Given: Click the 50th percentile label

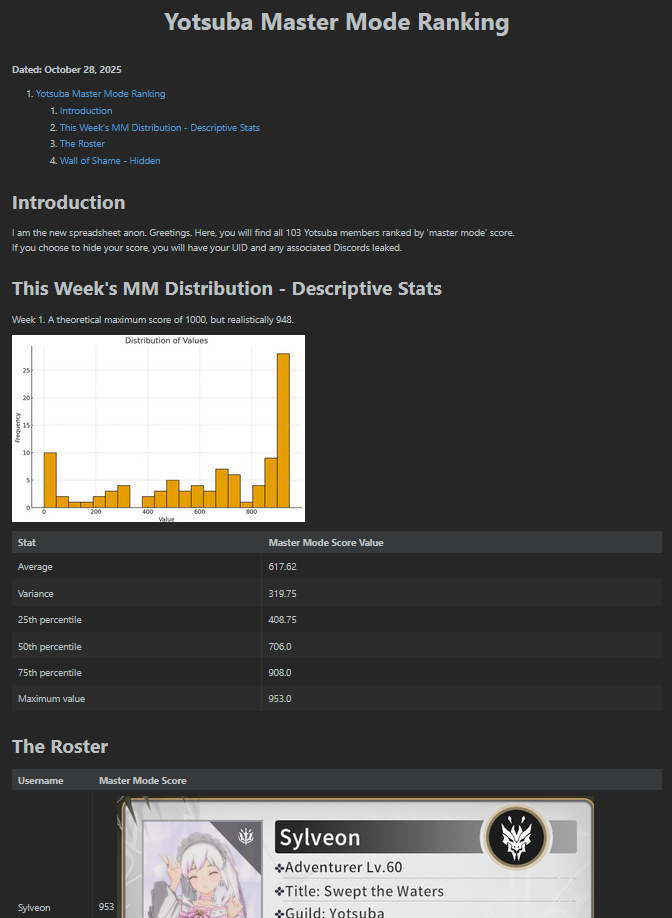Looking at the screenshot, I should 50,646.
